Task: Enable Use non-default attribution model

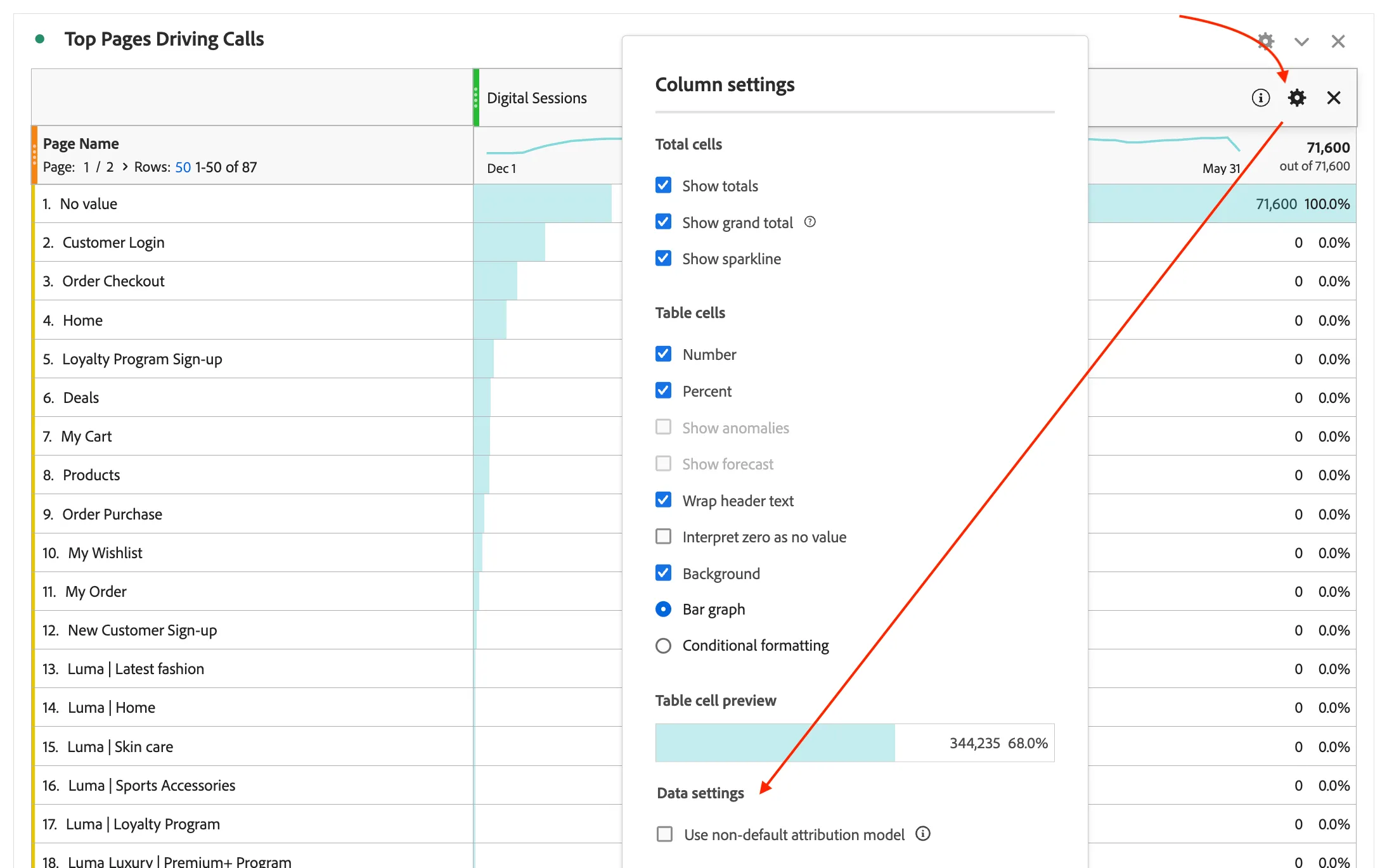Action: click(x=664, y=834)
